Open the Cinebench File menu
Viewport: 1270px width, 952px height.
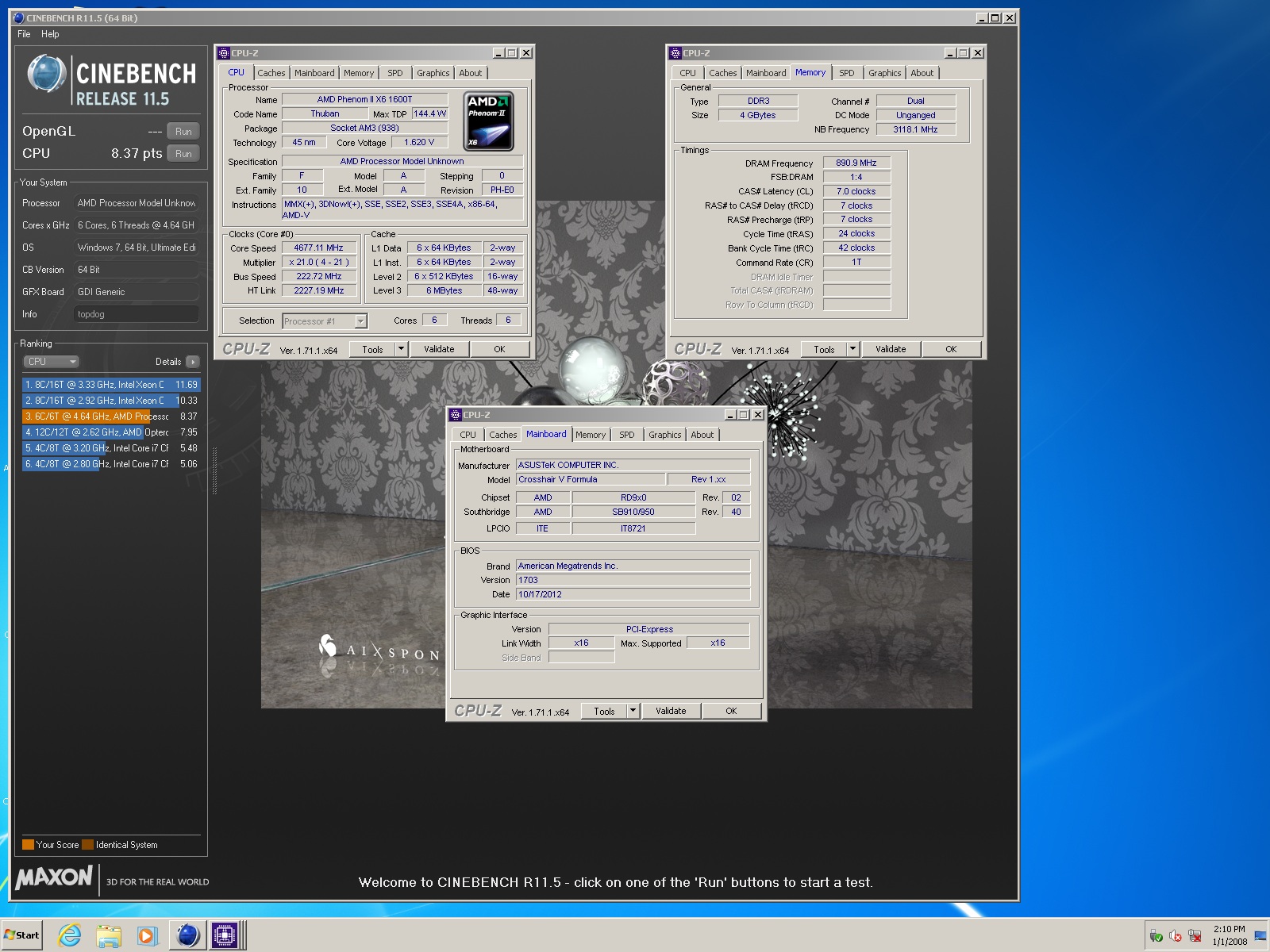(24, 34)
